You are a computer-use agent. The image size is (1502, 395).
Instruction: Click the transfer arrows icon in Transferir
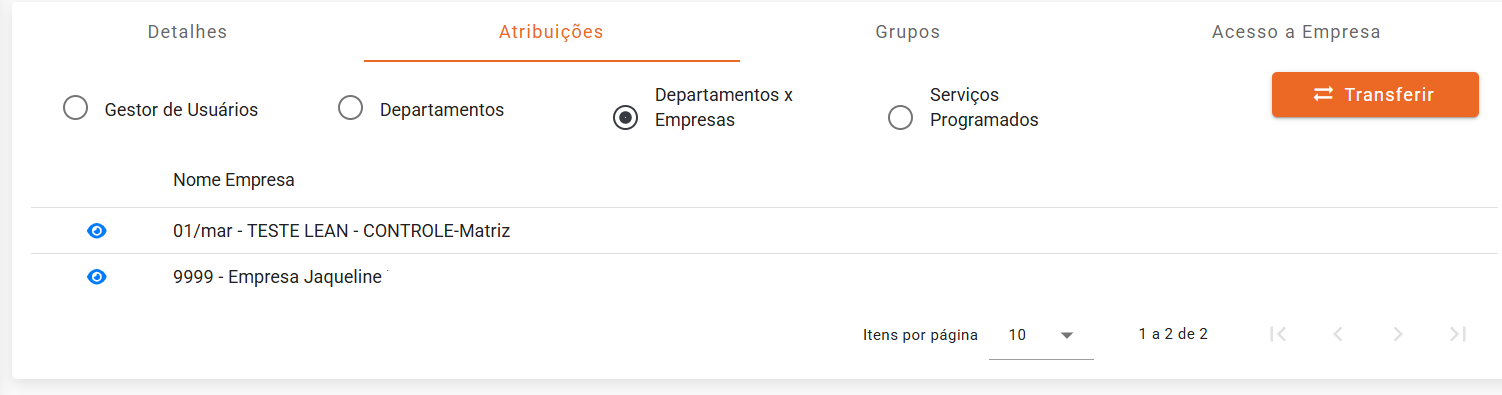coord(1323,94)
